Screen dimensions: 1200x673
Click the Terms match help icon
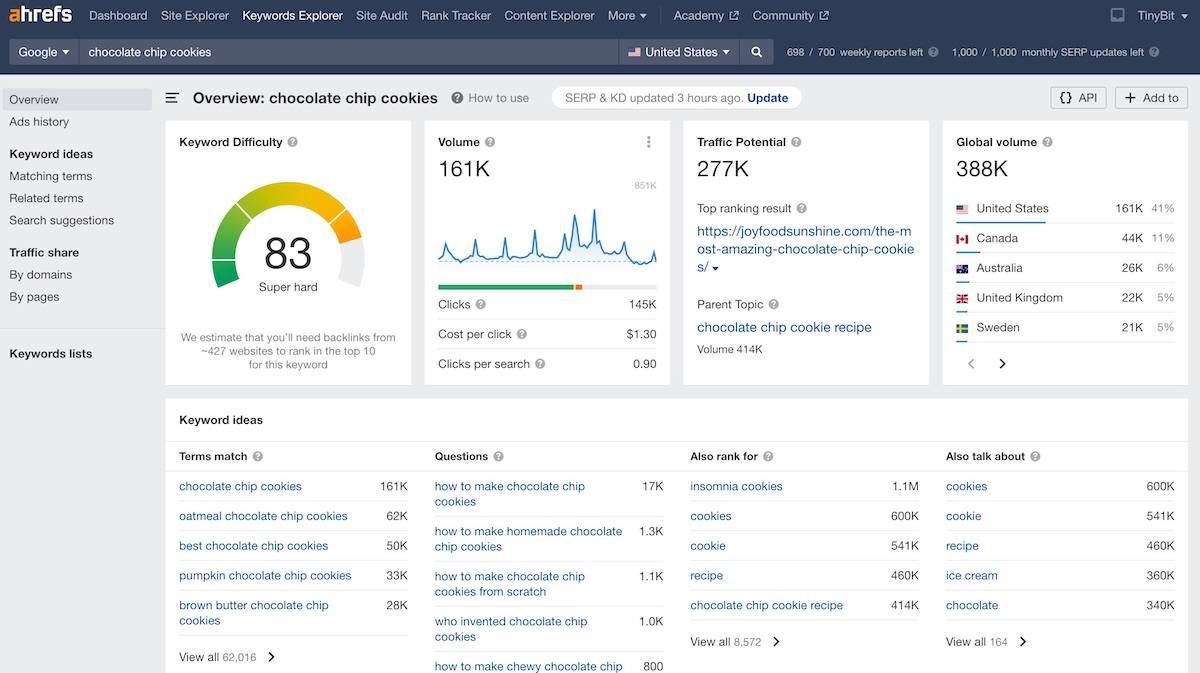[x=258, y=457]
